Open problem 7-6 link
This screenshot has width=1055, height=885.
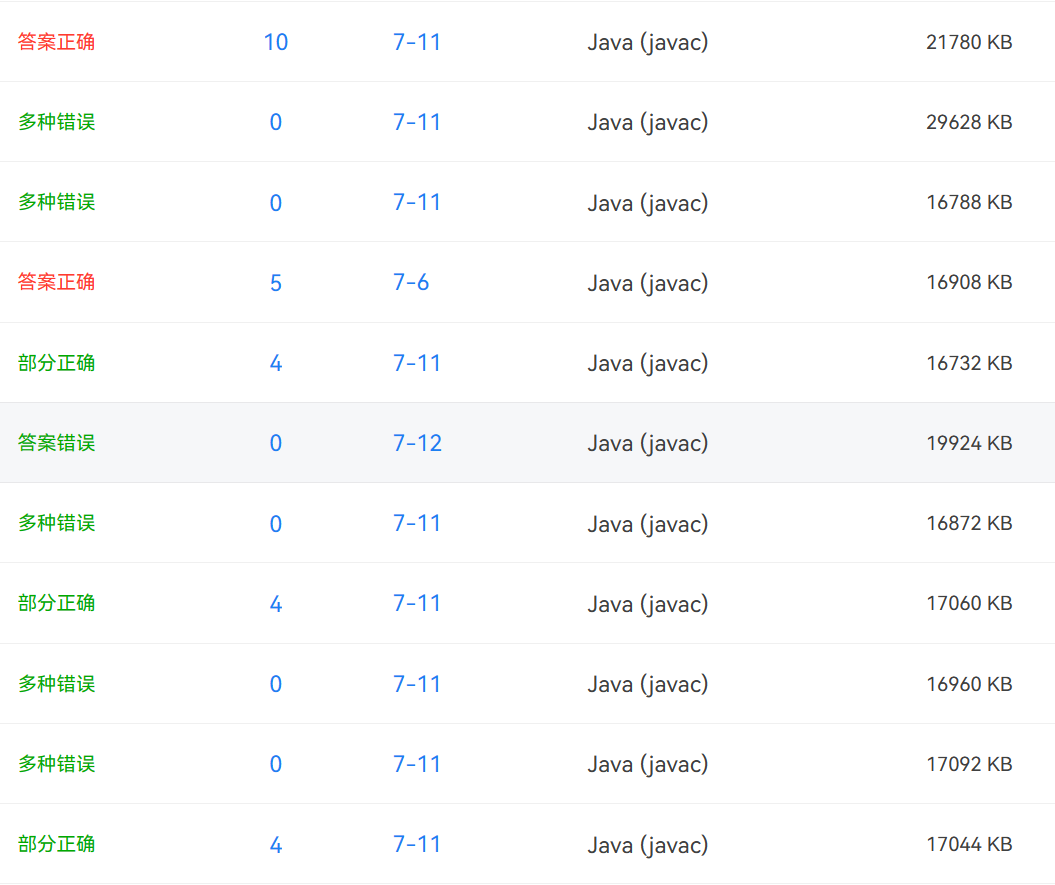point(411,283)
